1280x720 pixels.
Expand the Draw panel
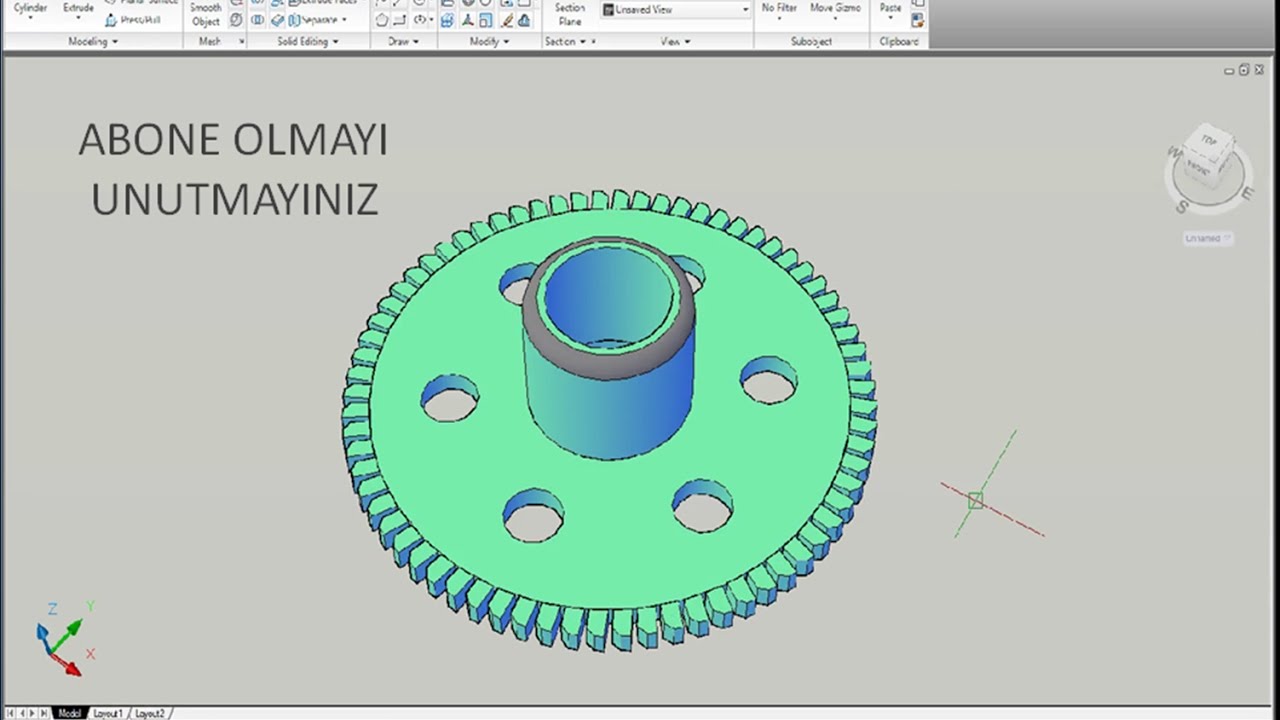pyautogui.click(x=404, y=41)
